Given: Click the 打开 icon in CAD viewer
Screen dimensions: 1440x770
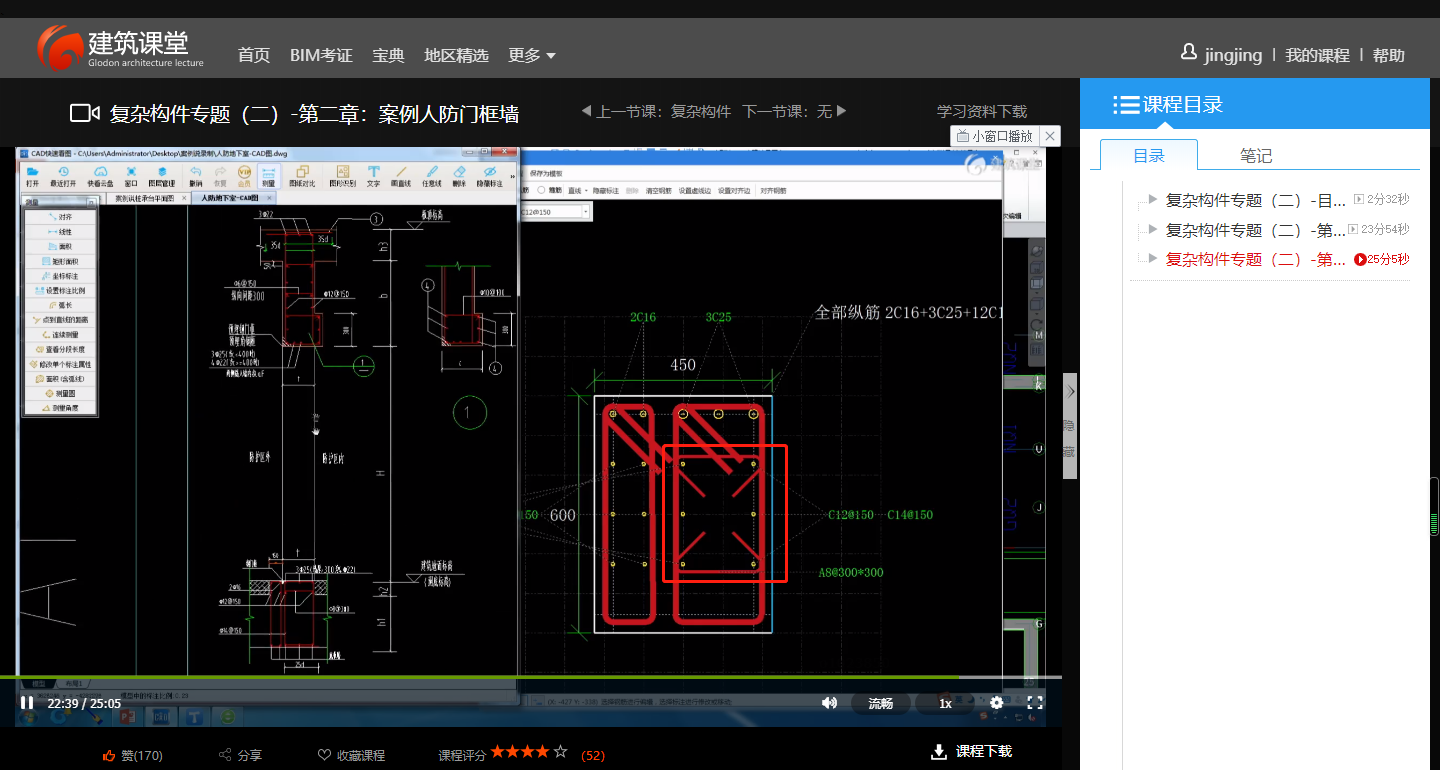Looking at the screenshot, I should [x=32, y=176].
